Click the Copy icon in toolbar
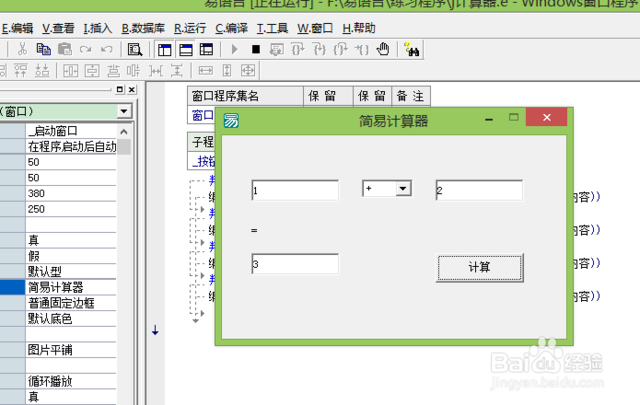Viewport: 640px width, 405px height. click(x=43, y=49)
